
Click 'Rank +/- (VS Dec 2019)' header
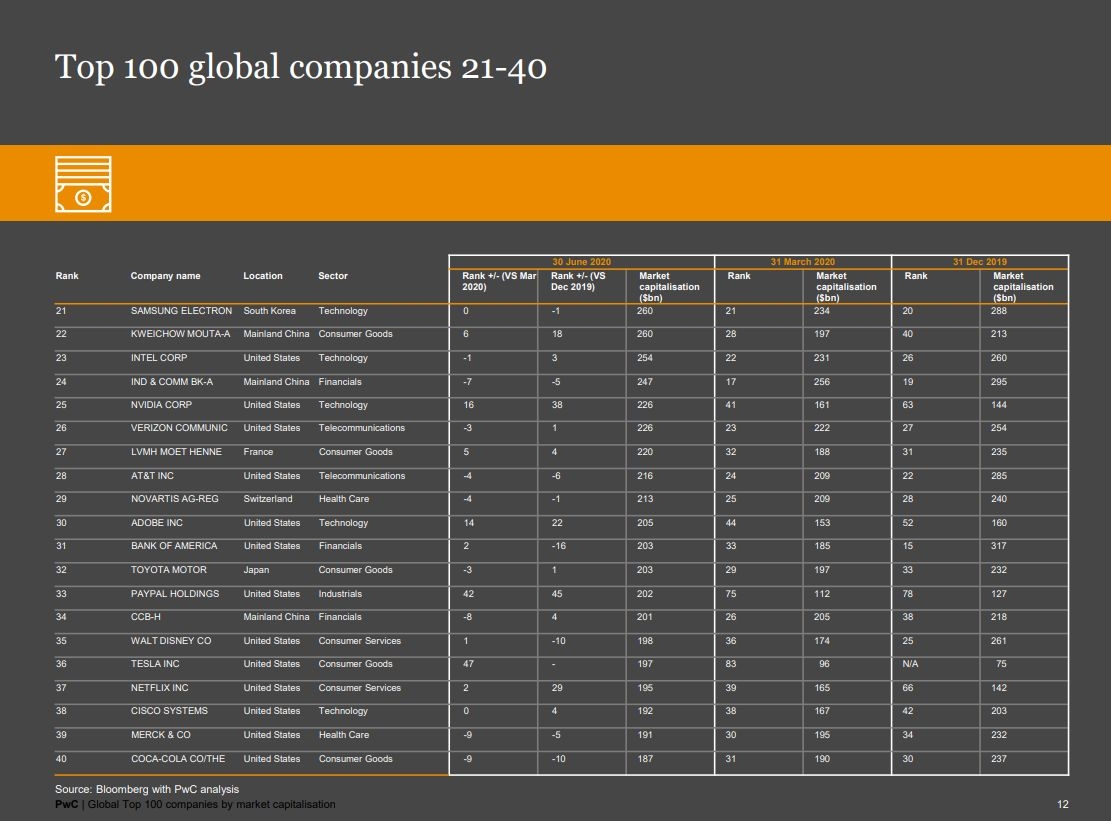coord(578,281)
